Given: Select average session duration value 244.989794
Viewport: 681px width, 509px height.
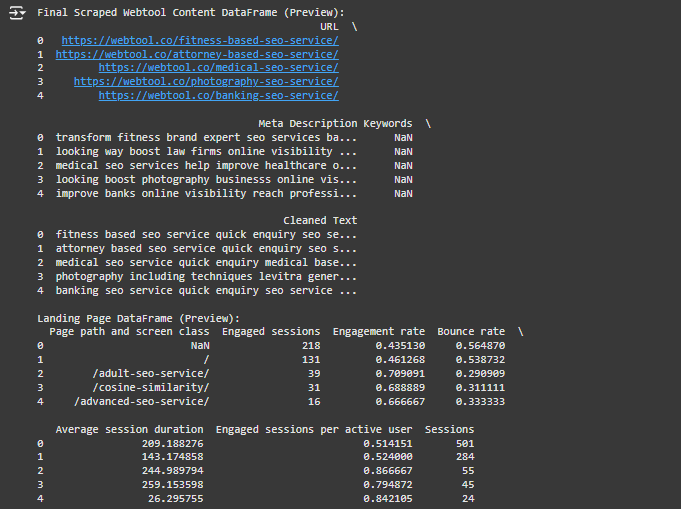Looking at the screenshot, I should pos(172,471).
